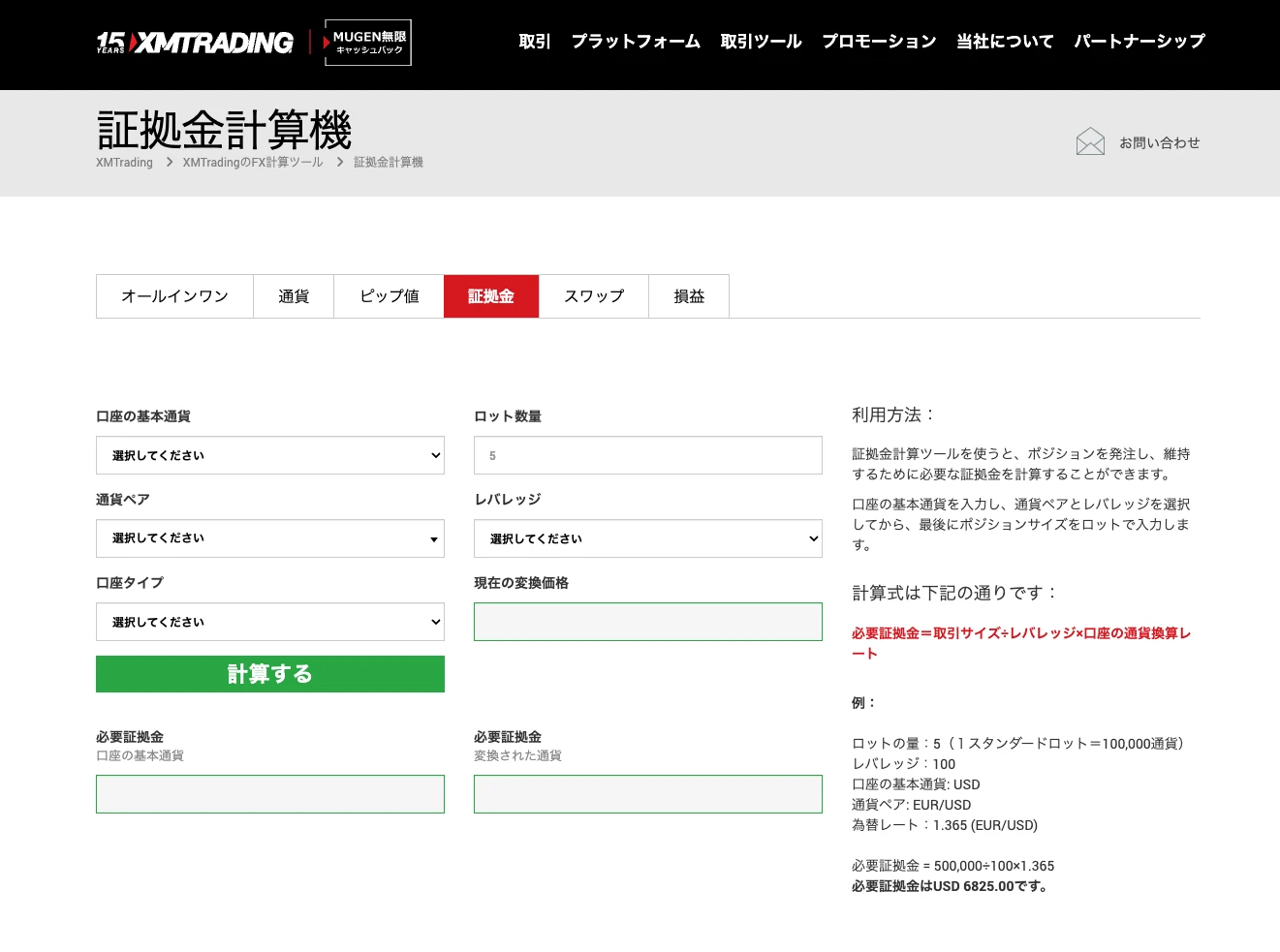Open the プロモーション menu
The height and width of the screenshot is (952, 1280).
click(x=879, y=42)
